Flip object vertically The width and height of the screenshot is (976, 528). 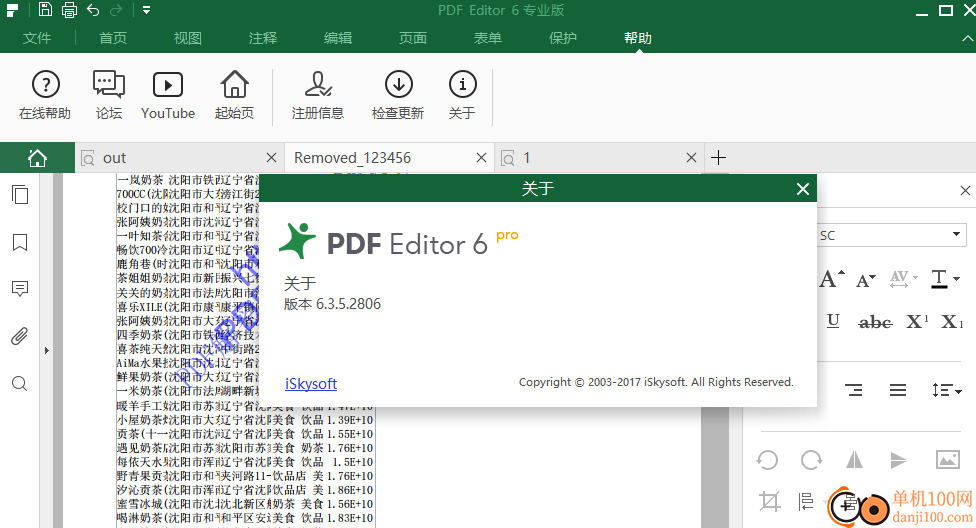(x=898, y=460)
